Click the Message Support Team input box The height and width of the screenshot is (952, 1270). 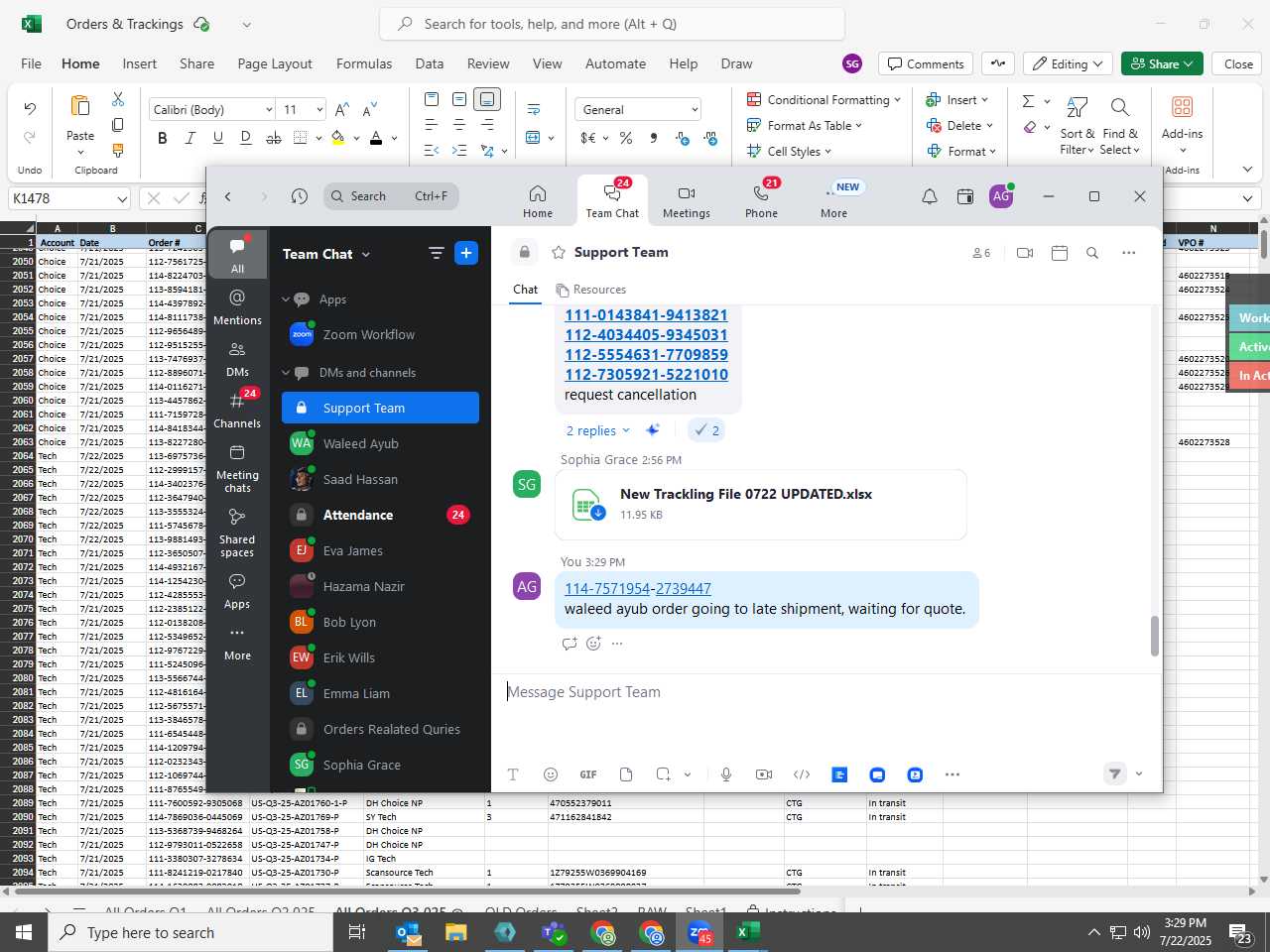click(826, 692)
